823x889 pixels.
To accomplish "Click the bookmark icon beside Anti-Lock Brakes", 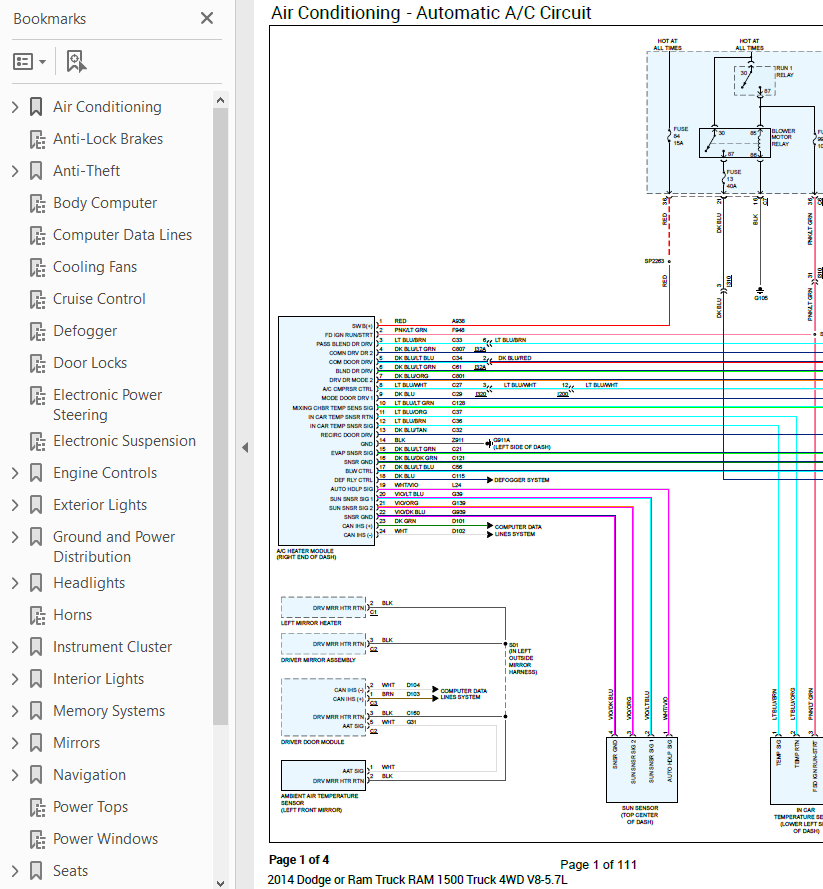I will [x=36, y=138].
